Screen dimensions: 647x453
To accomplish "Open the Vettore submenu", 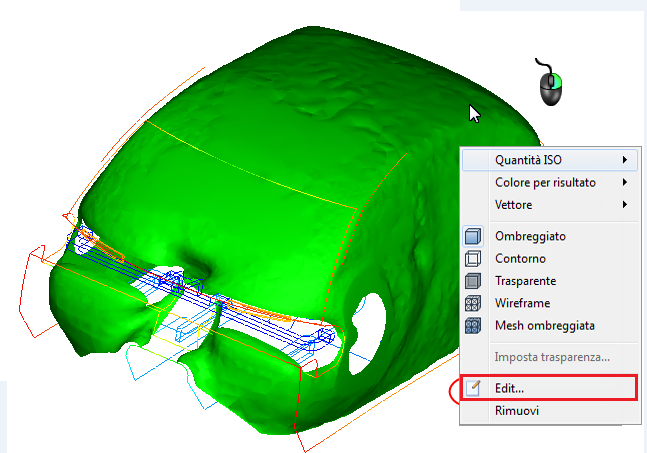I will click(550, 205).
